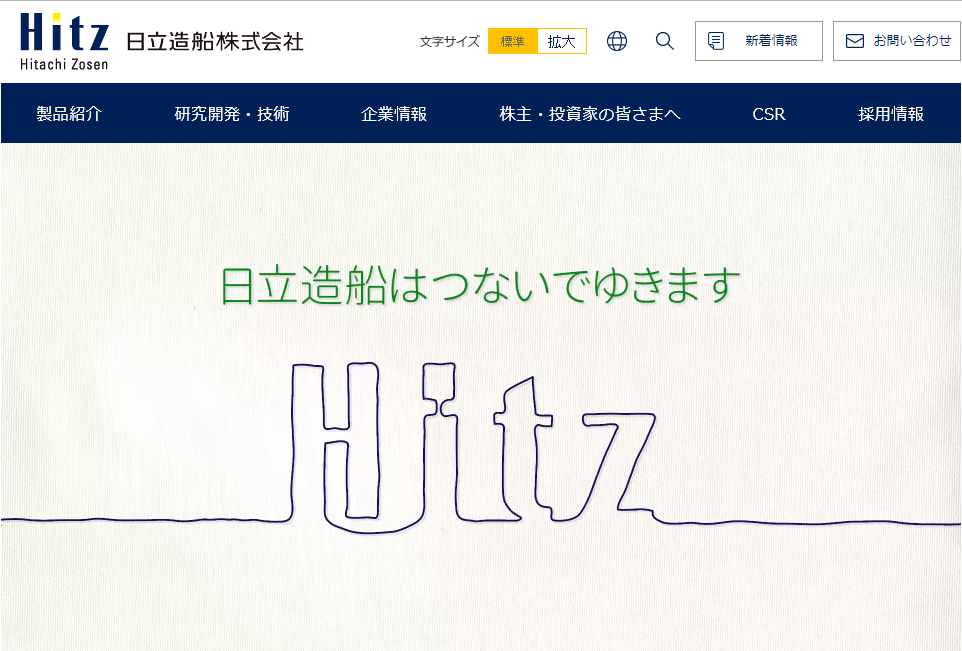
Task: Open the search magnifier icon
Action: (x=664, y=41)
